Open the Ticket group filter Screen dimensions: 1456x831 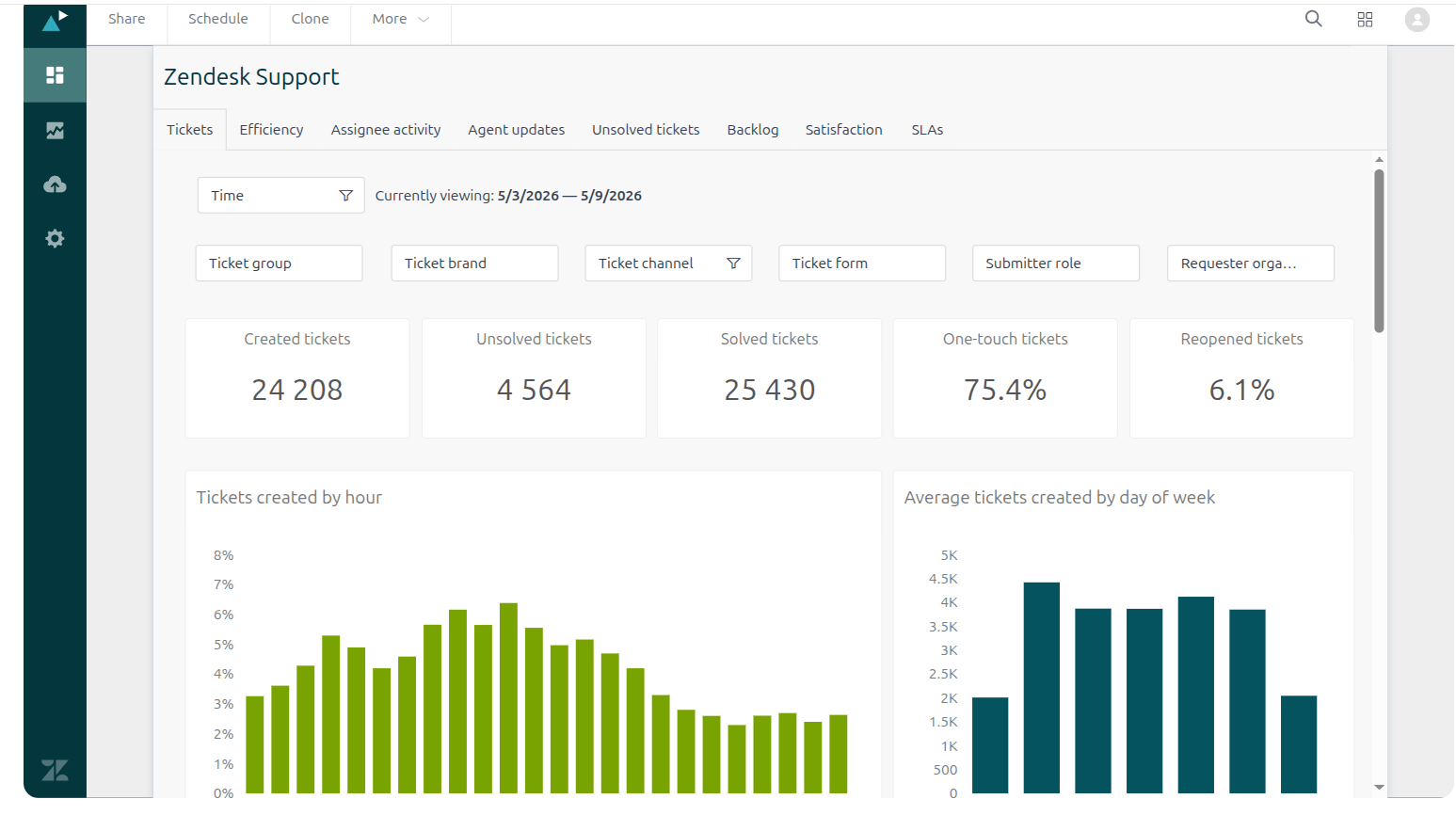click(279, 264)
